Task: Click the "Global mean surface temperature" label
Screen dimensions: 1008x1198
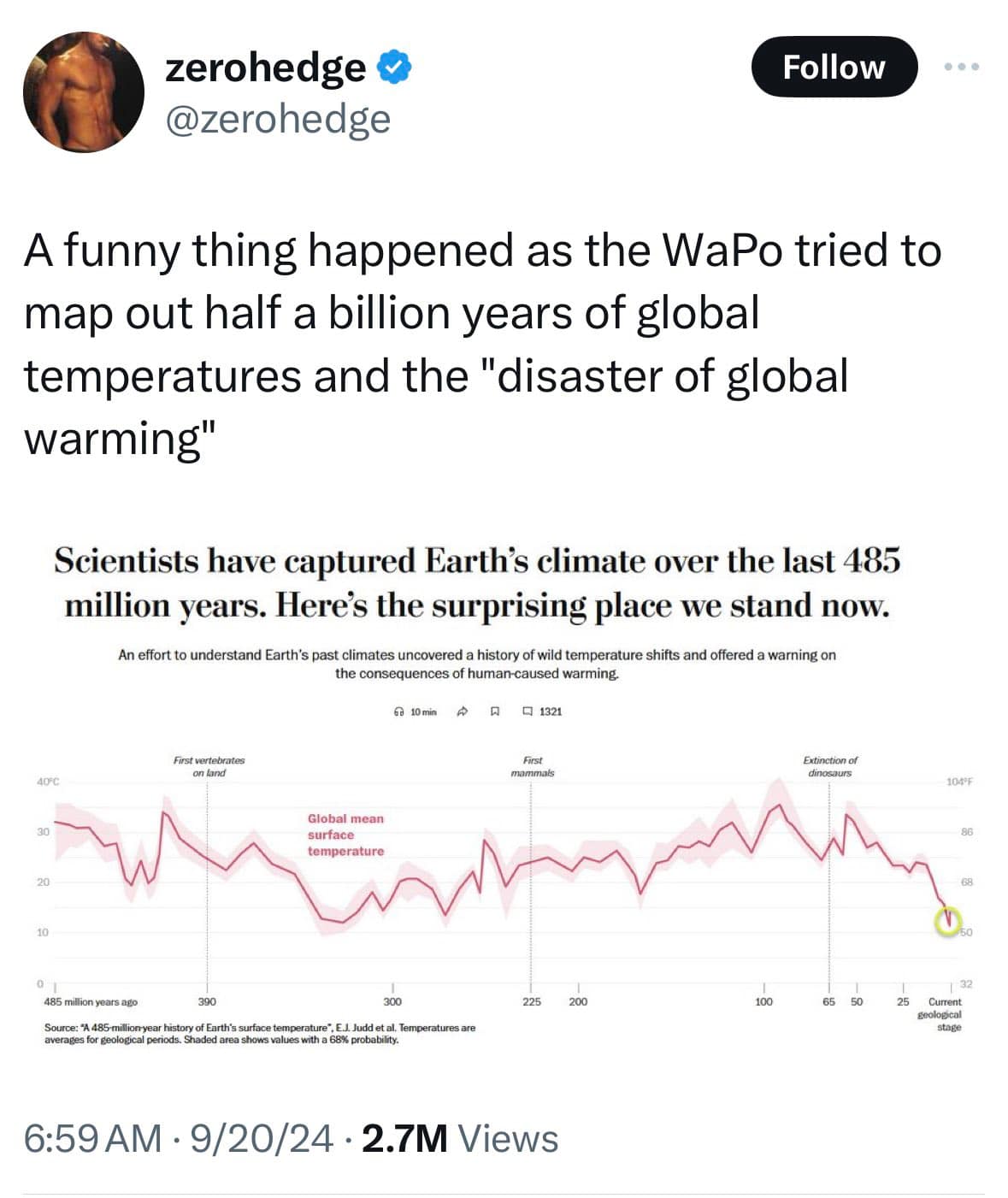Action: [345, 835]
